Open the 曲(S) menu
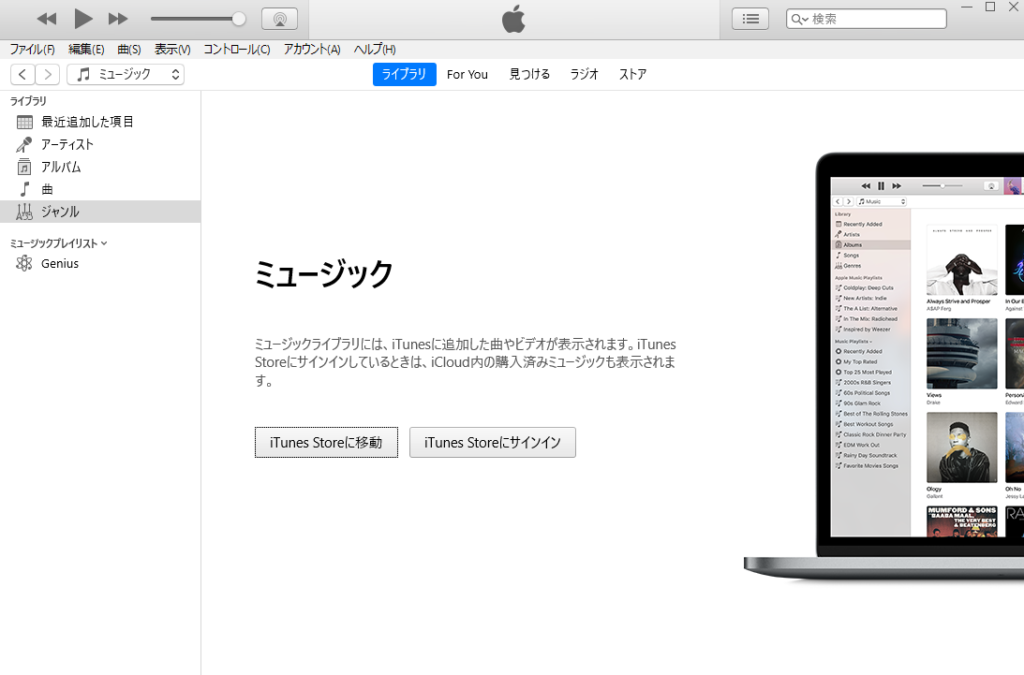This screenshot has height=675, width=1024. pos(129,50)
